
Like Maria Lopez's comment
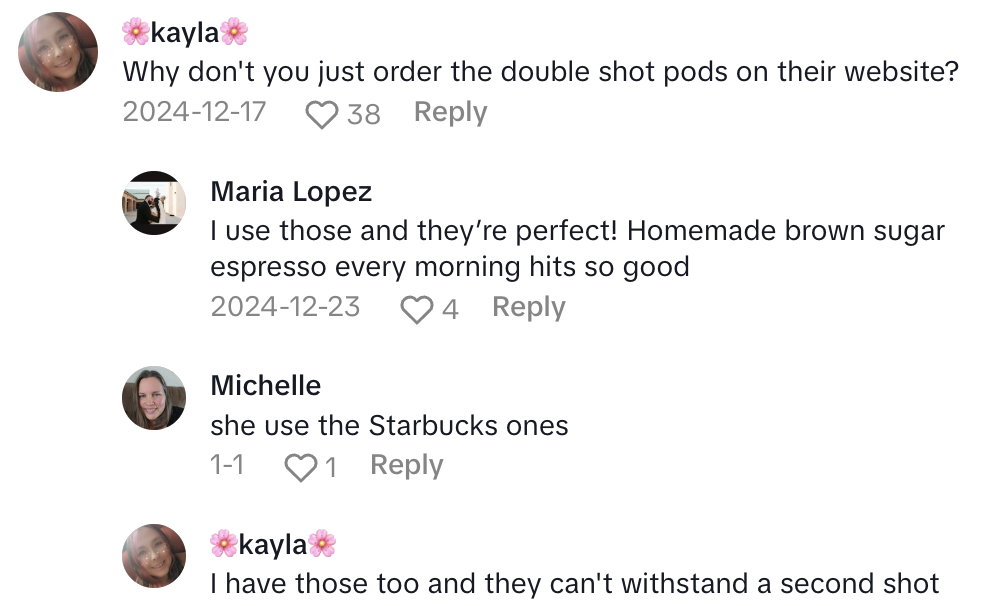click(415, 310)
